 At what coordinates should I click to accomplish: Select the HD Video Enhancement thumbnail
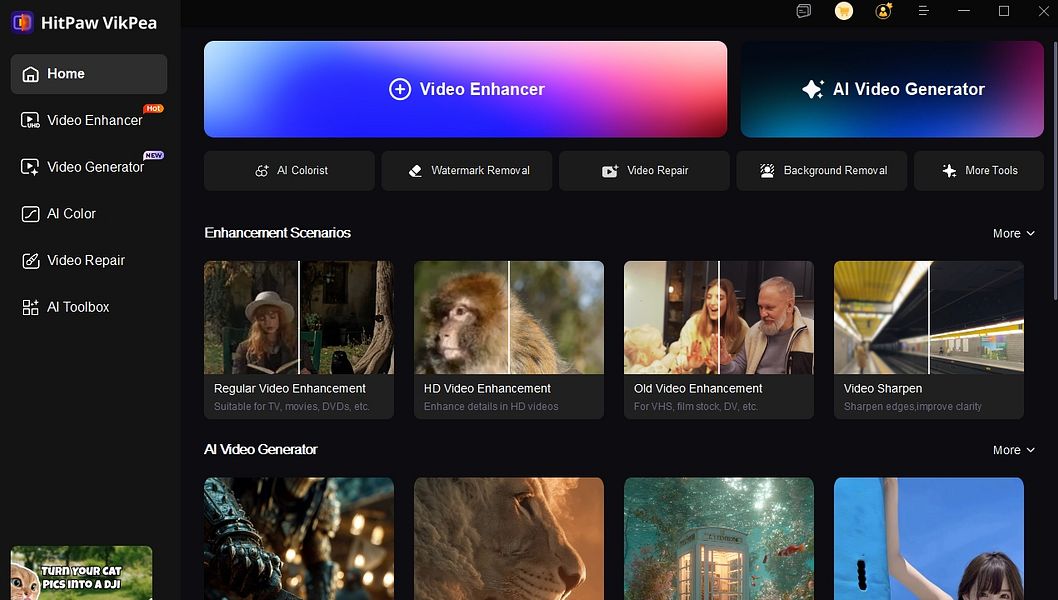509,317
